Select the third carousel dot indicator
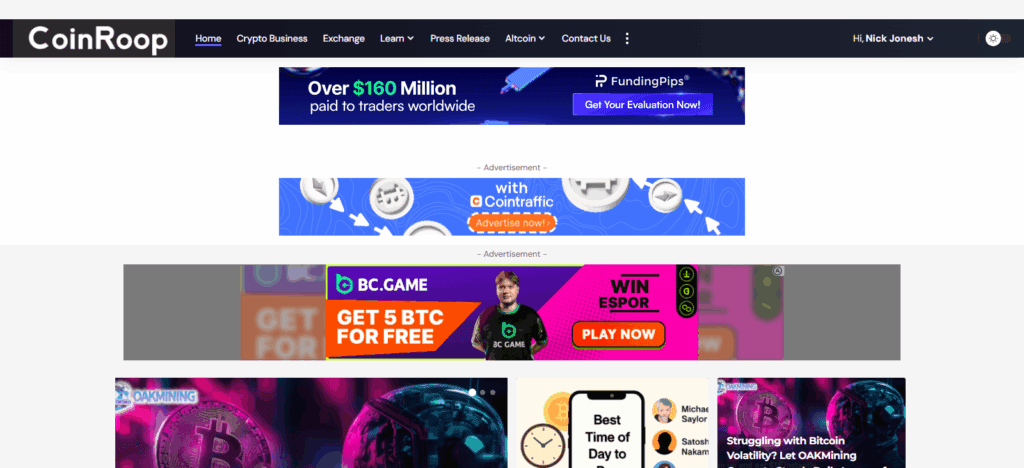1024x468 pixels. point(492,392)
